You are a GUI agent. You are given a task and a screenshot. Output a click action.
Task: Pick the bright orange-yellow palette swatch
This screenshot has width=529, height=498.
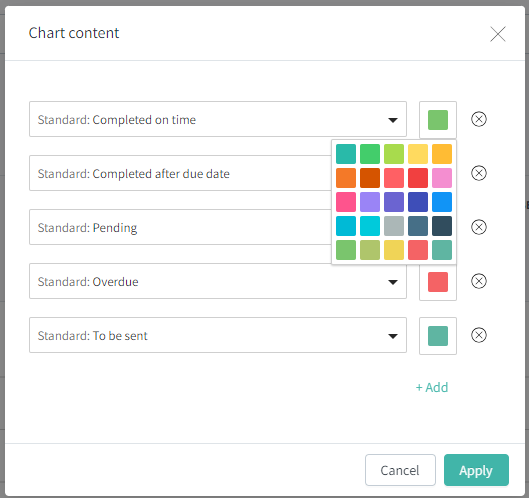(442, 154)
